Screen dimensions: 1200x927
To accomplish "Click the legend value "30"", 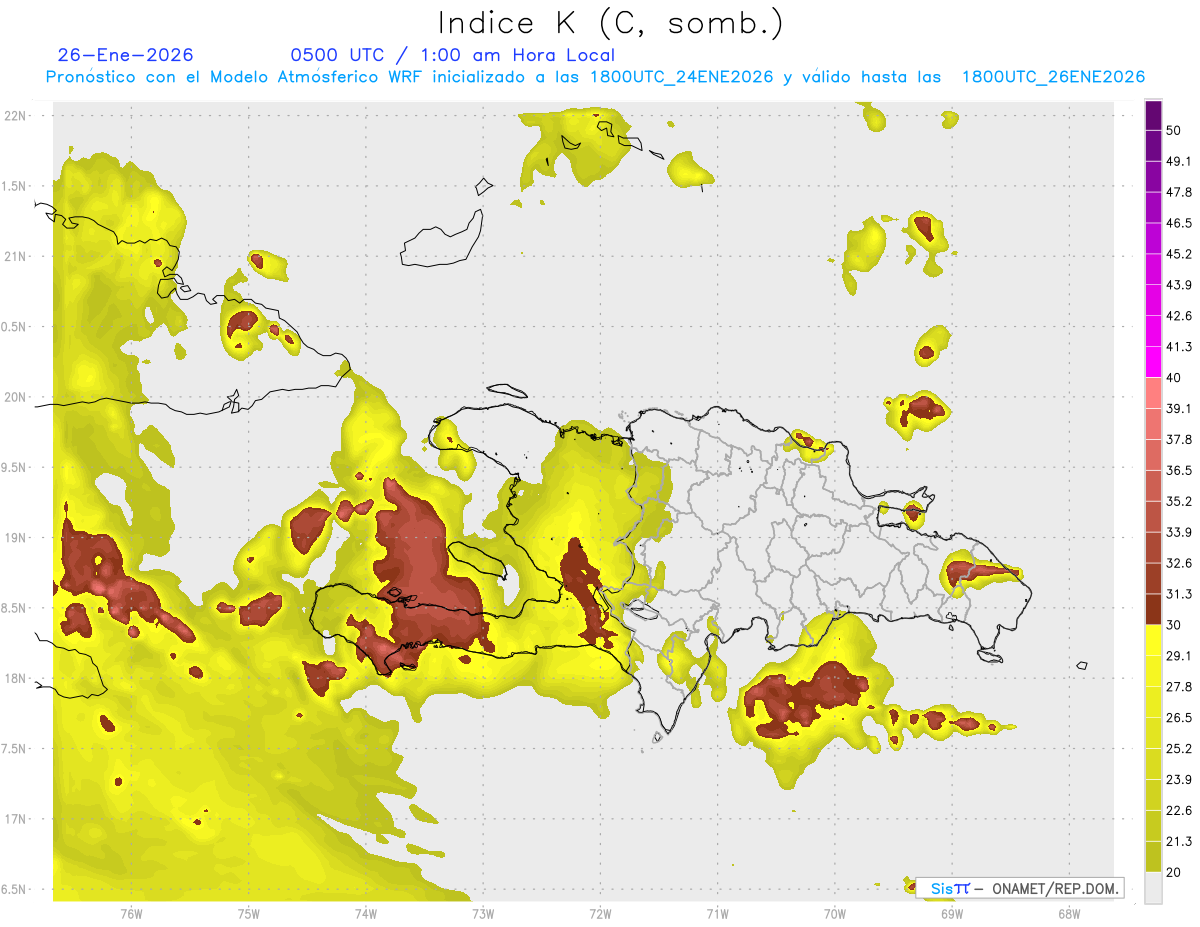I will (x=1174, y=625).
